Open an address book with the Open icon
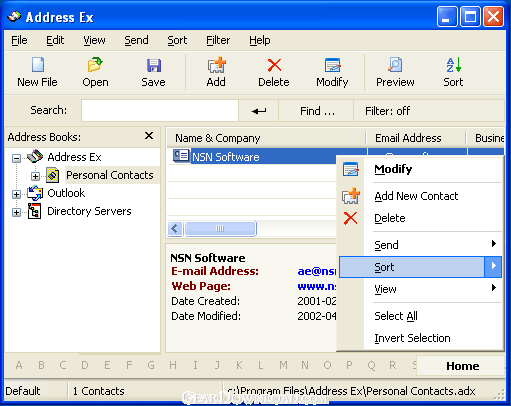The height and width of the screenshot is (406, 511). click(x=95, y=65)
